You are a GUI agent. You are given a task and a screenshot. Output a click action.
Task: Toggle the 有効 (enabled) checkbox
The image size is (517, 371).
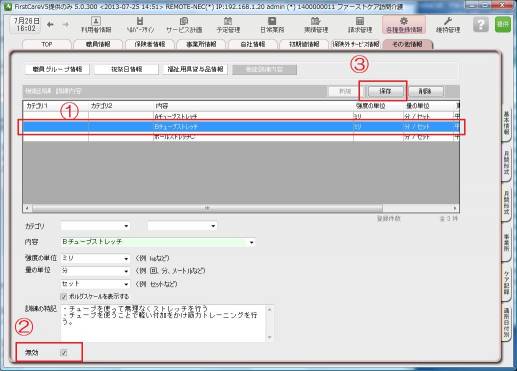[x=64, y=353]
